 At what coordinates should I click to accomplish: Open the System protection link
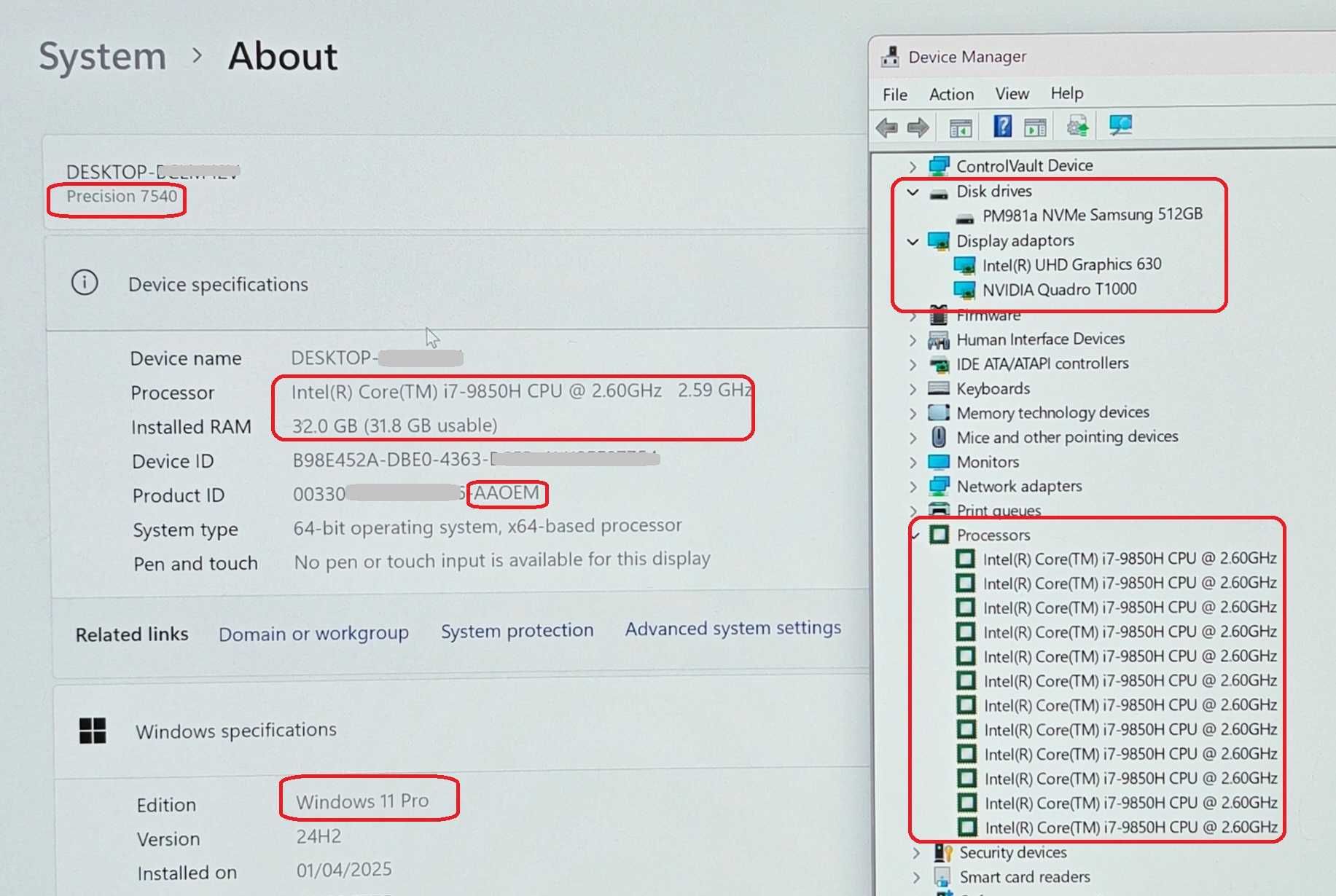[517, 631]
